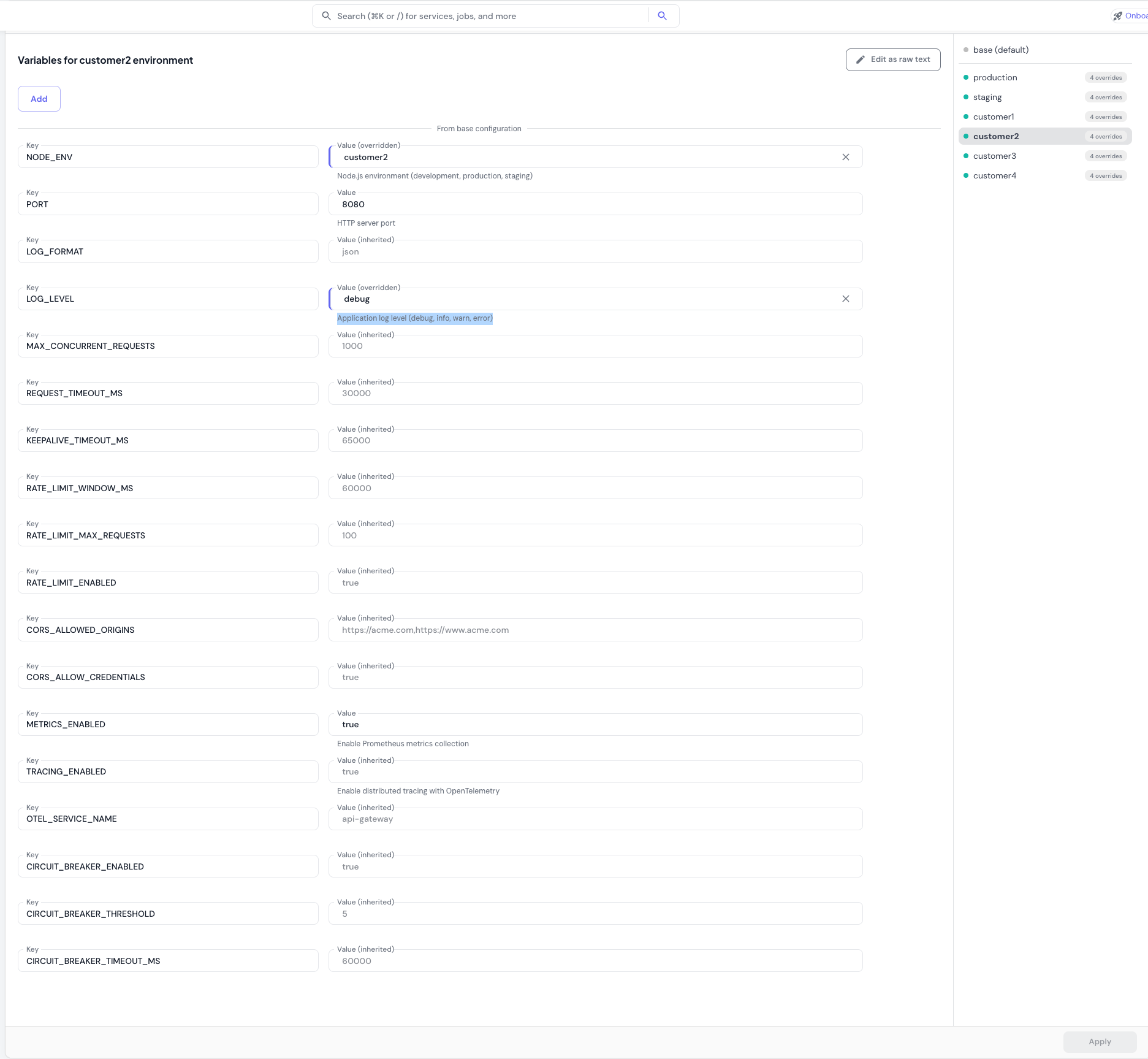Viewport: 1148px width, 1059px height.
Task: Select the customer3 environment
Action: [x=994, y=156]
